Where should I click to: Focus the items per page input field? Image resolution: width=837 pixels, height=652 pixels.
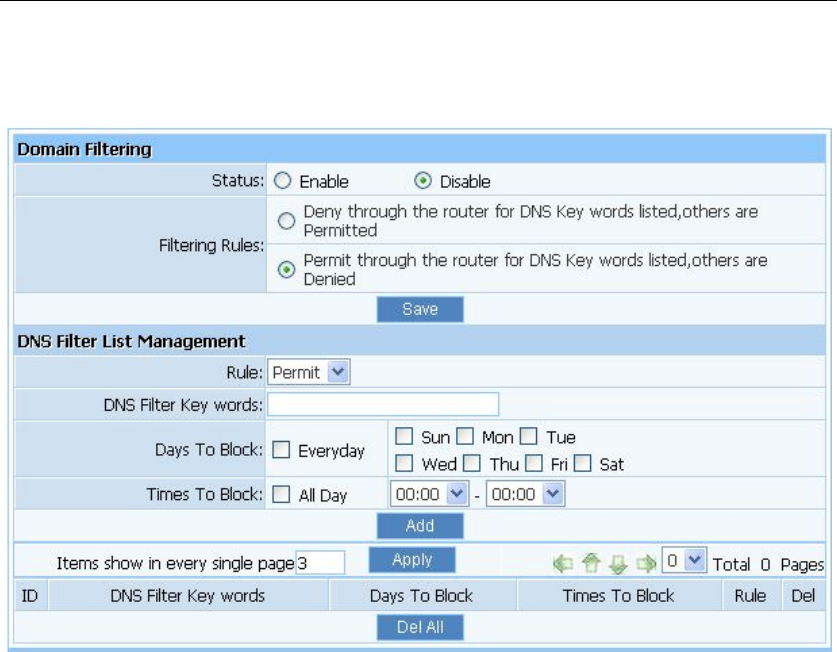tap(320, 563)
